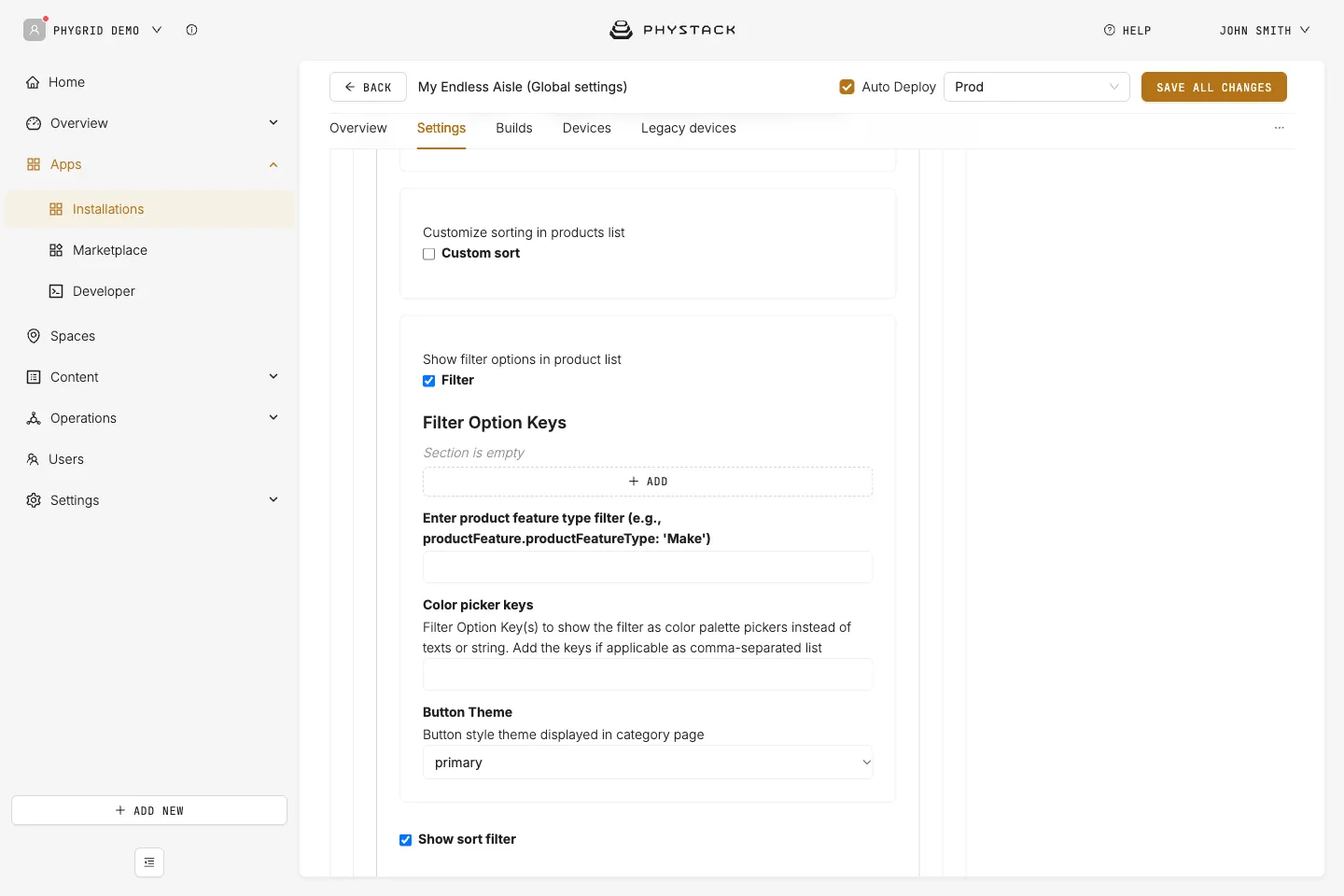
Task: Click the info icon beside Phygrid Demo
Action: pos(191,30)
